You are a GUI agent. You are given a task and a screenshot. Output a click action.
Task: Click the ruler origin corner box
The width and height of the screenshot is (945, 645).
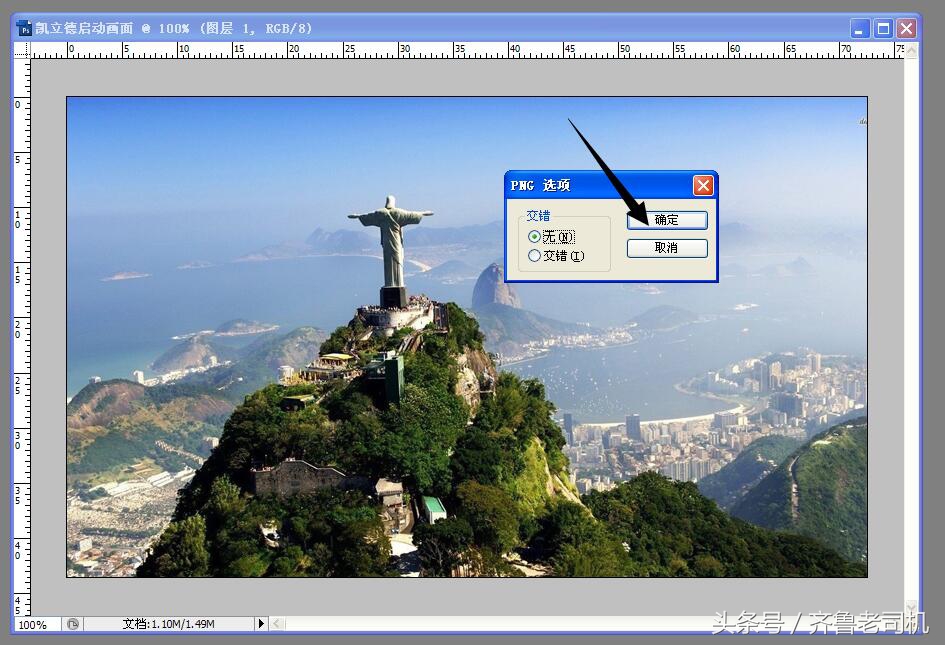click(x=22, y=50)
